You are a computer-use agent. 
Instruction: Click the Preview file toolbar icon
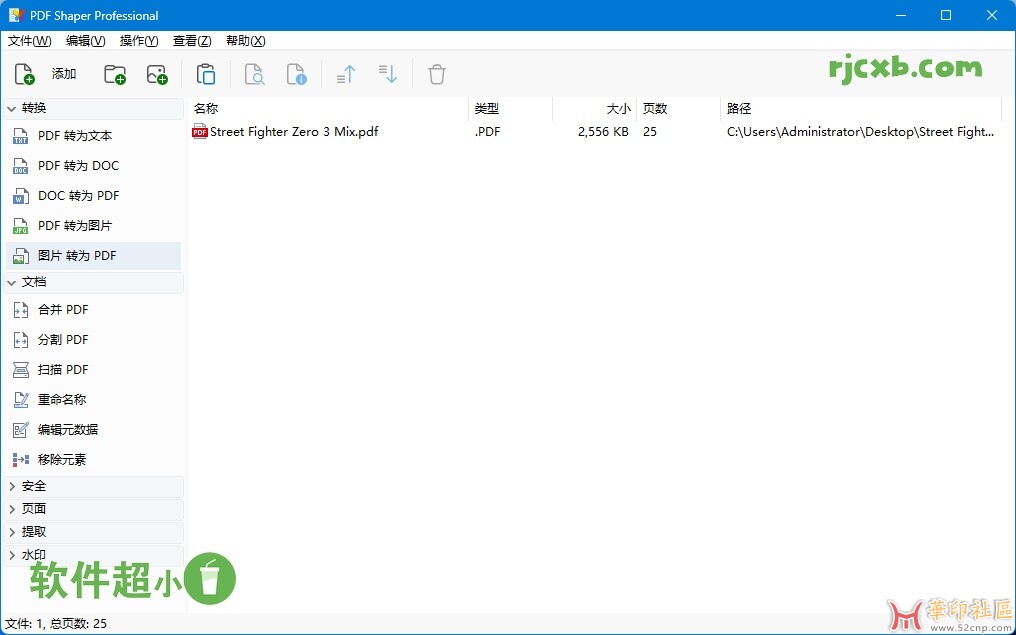pyautogui.click(x=254, y=74)
